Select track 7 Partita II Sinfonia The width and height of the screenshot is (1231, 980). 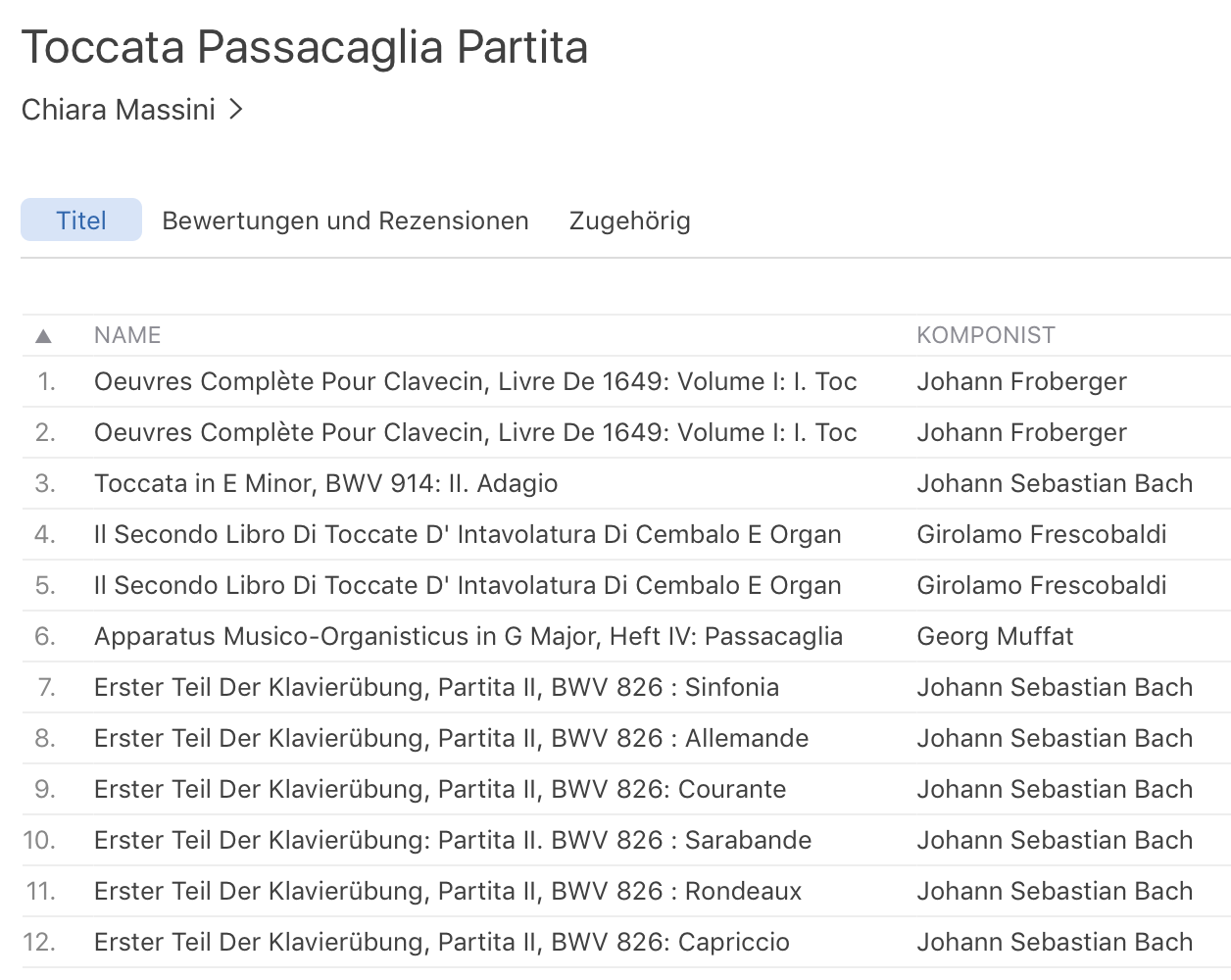(436, 687)
